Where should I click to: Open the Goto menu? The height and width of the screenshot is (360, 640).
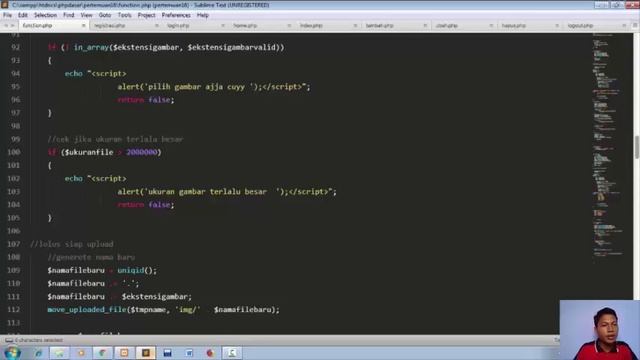click(105, 15)
